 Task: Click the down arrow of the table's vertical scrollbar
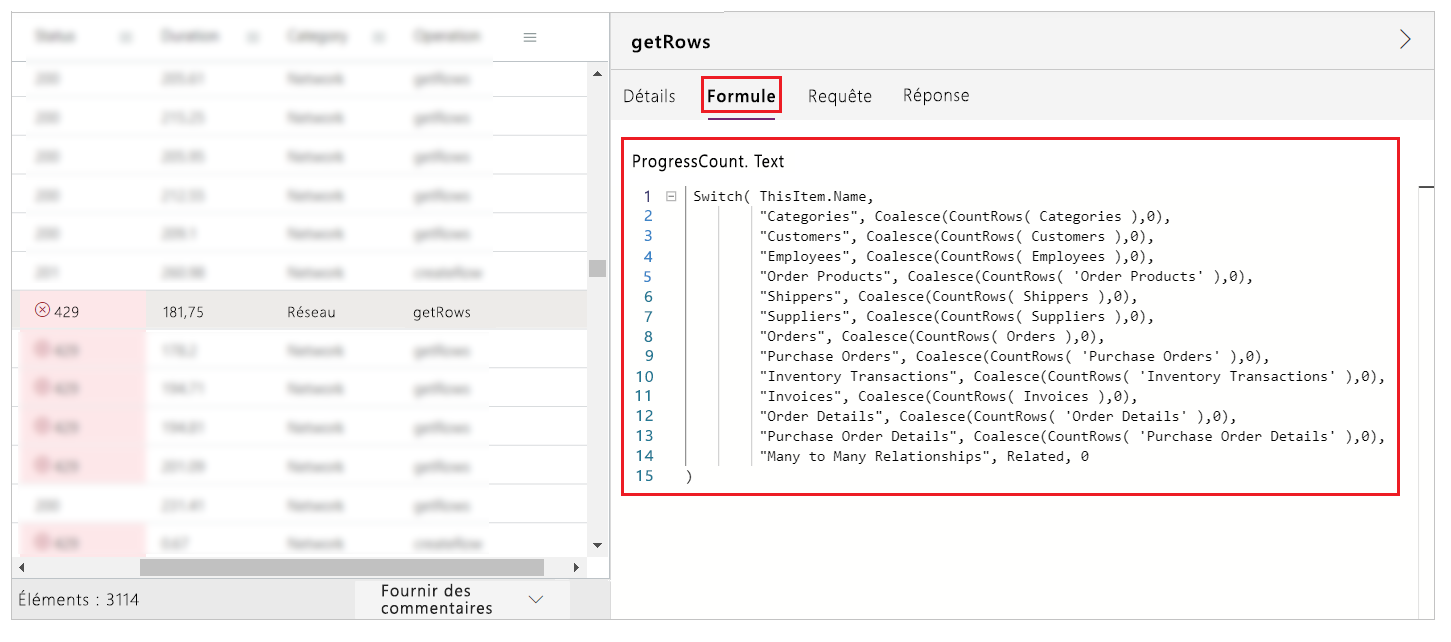598,545
